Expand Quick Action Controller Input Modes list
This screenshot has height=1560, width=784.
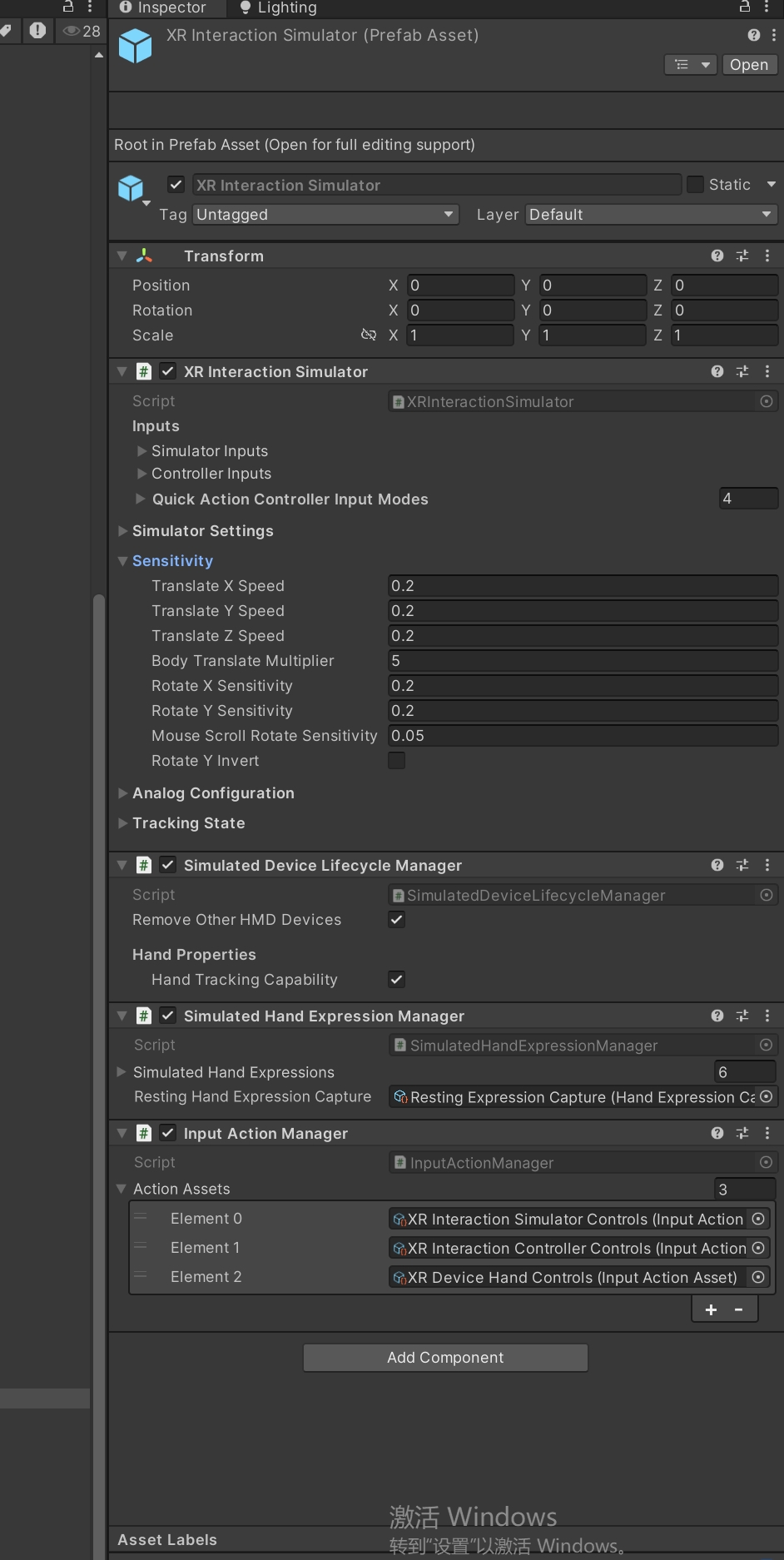pyautogui.click(x=141, y=499)
